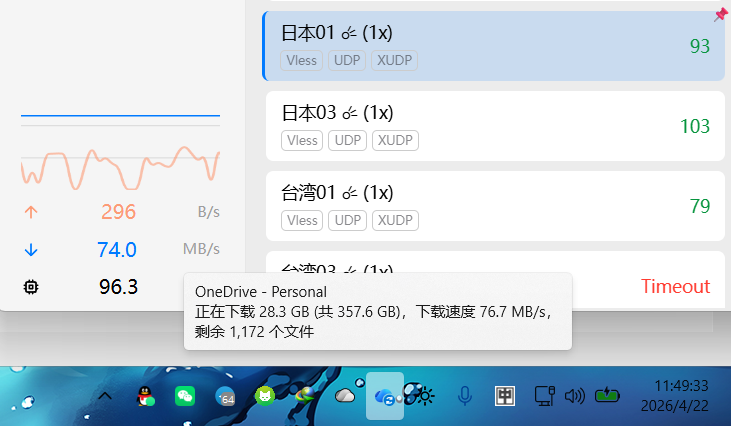Click the blue download arrow icon
The image size is (731, 426).
pos(31,250)
